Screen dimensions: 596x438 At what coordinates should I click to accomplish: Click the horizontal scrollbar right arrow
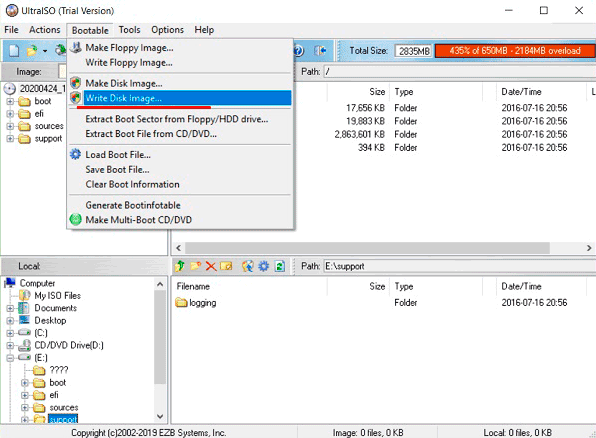pos(589,248)
